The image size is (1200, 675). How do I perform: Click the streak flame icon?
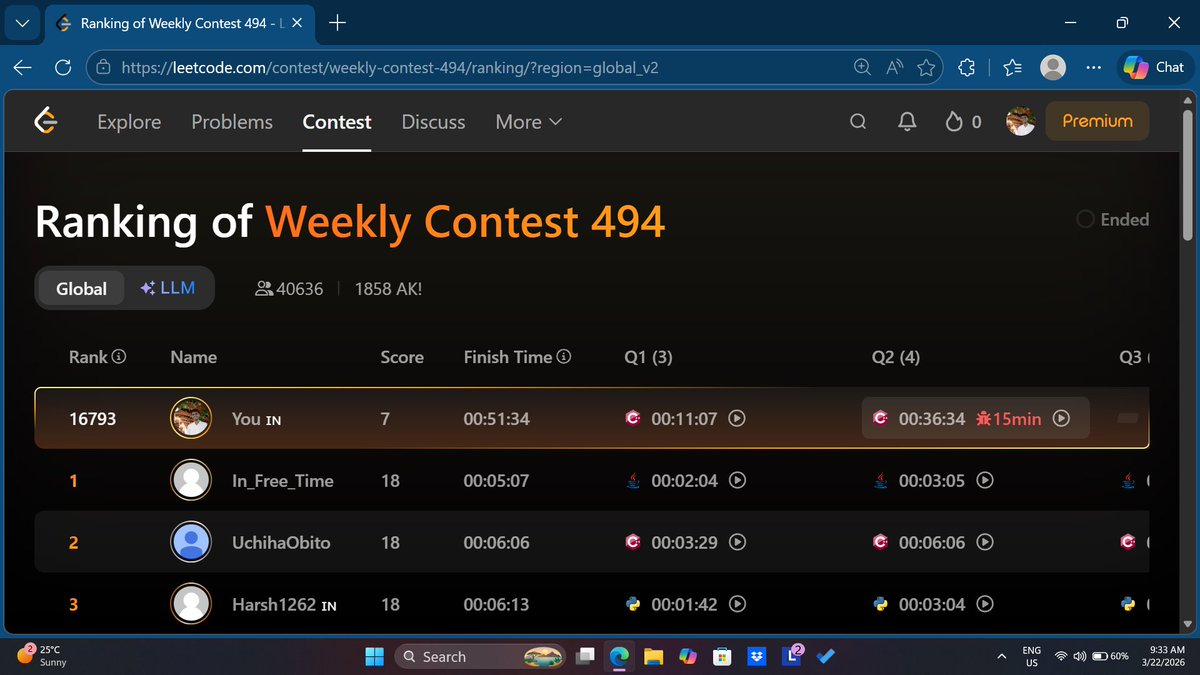(954, 122)
